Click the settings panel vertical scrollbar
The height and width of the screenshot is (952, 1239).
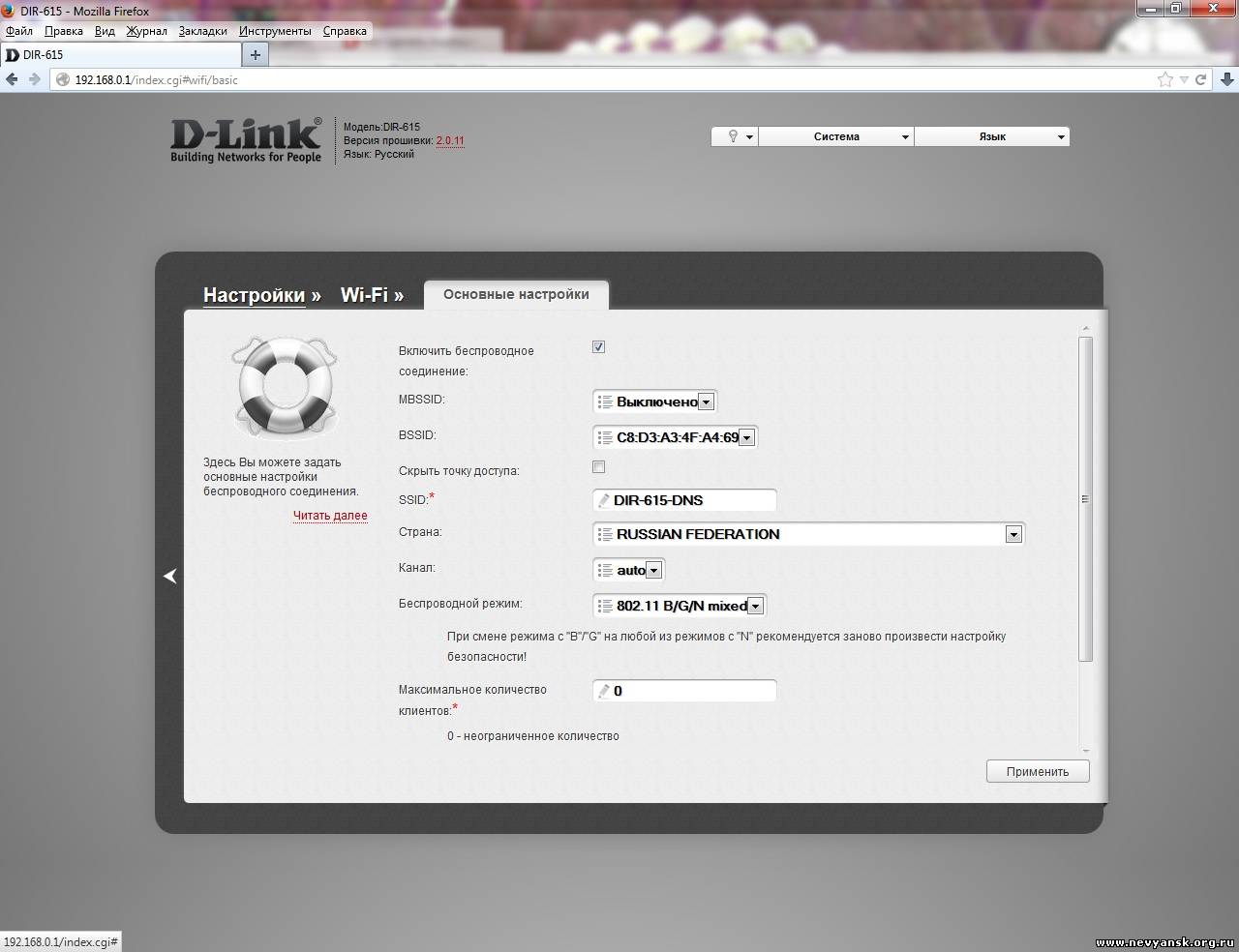(1085, 498)
